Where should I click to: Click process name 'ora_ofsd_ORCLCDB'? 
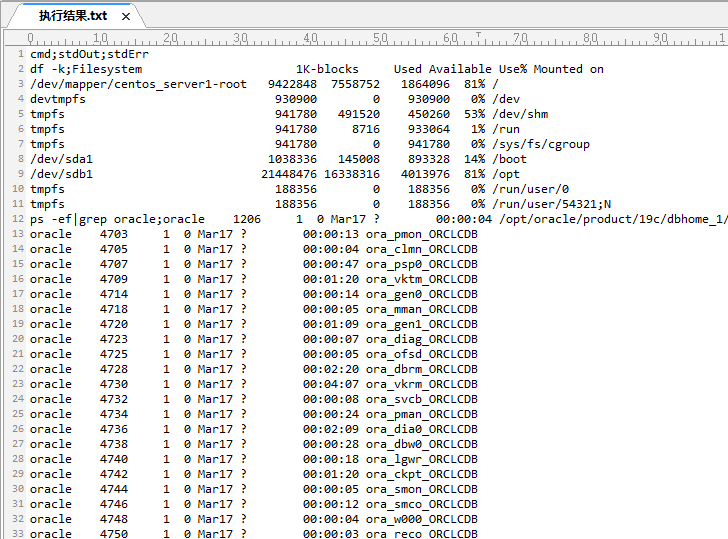422,354
